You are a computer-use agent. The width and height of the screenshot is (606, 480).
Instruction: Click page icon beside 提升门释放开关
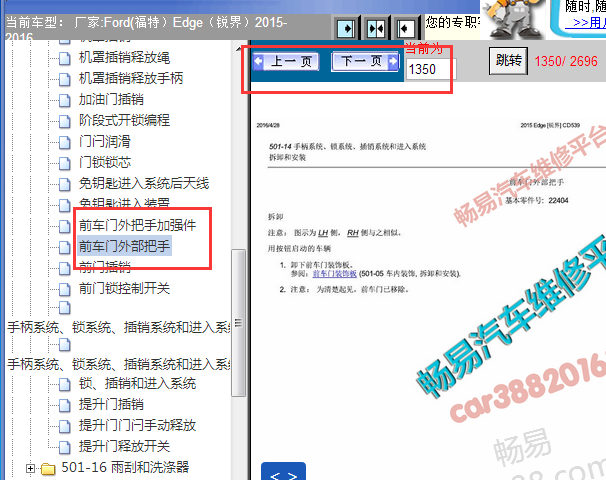click(65, 447)
